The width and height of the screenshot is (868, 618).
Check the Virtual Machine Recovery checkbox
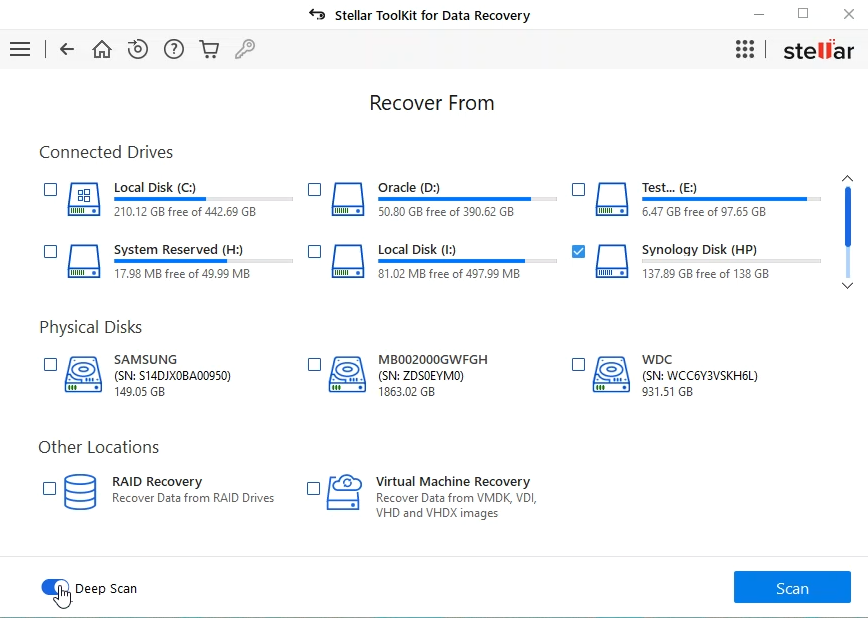[313, 488]
